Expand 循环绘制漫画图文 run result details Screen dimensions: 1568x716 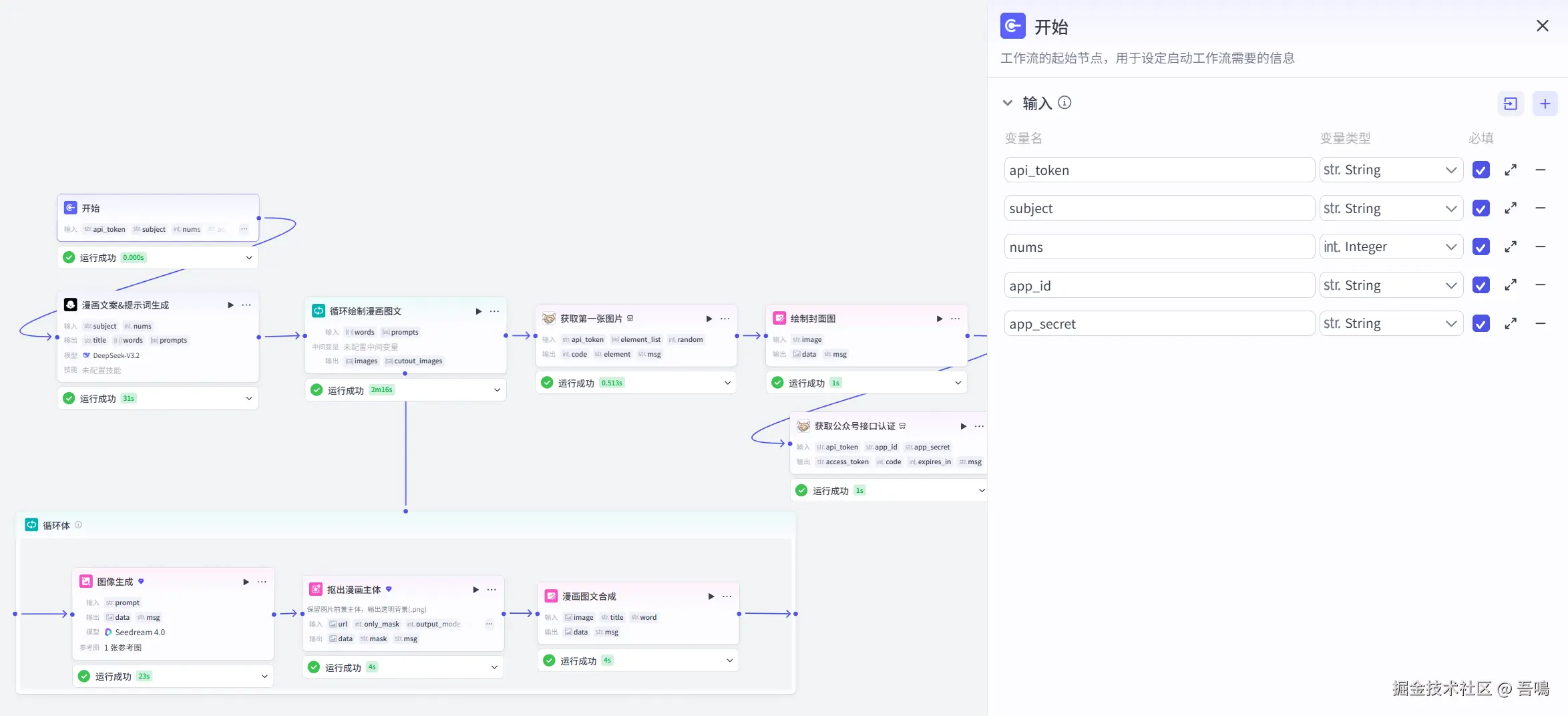[x=497, y=390]
